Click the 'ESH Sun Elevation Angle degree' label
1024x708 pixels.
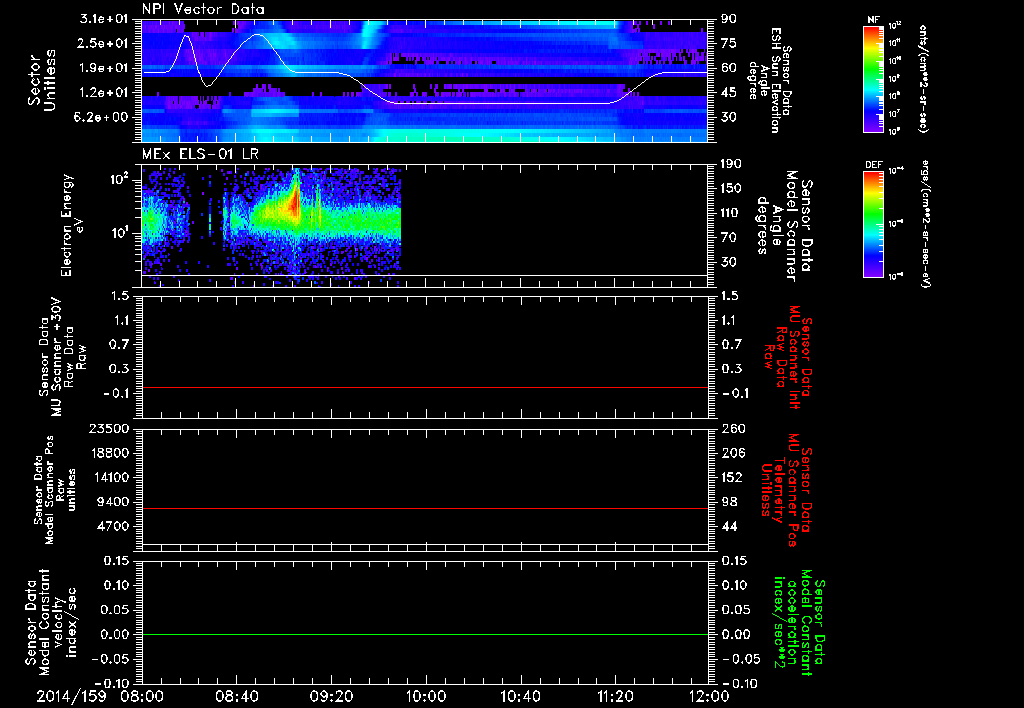point(769,80)
